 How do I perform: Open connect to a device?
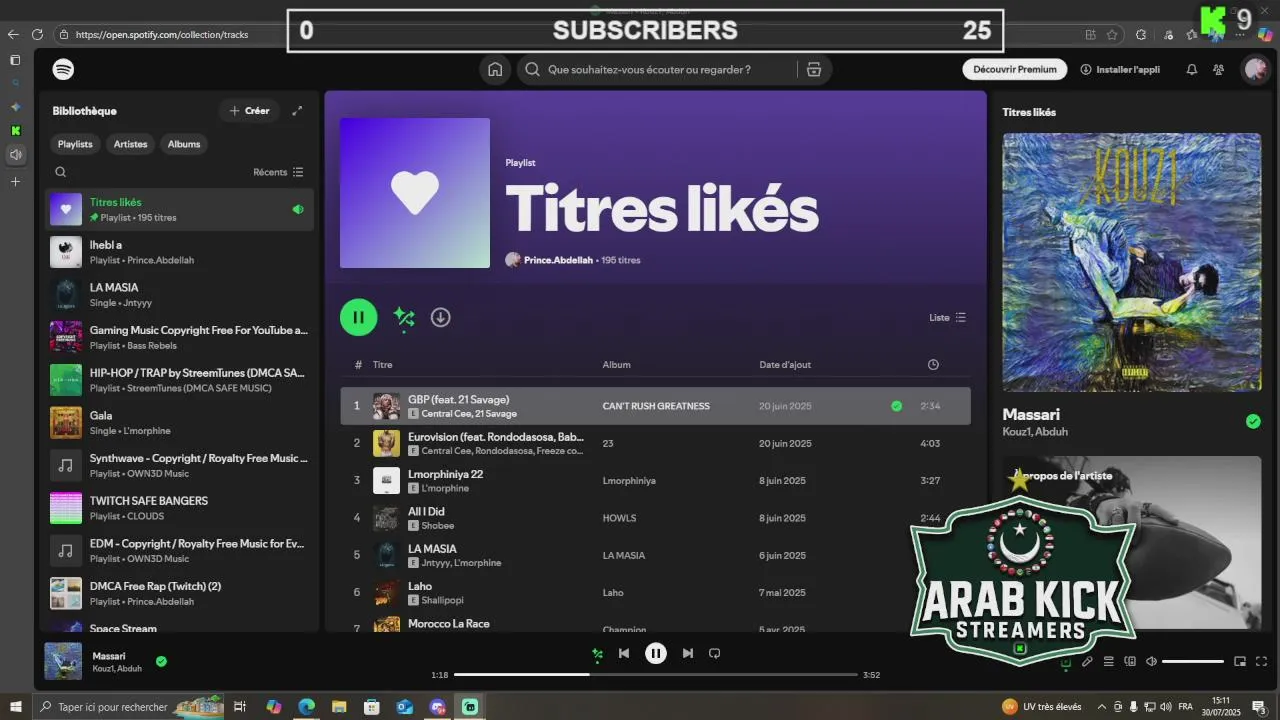(1130, 661)
